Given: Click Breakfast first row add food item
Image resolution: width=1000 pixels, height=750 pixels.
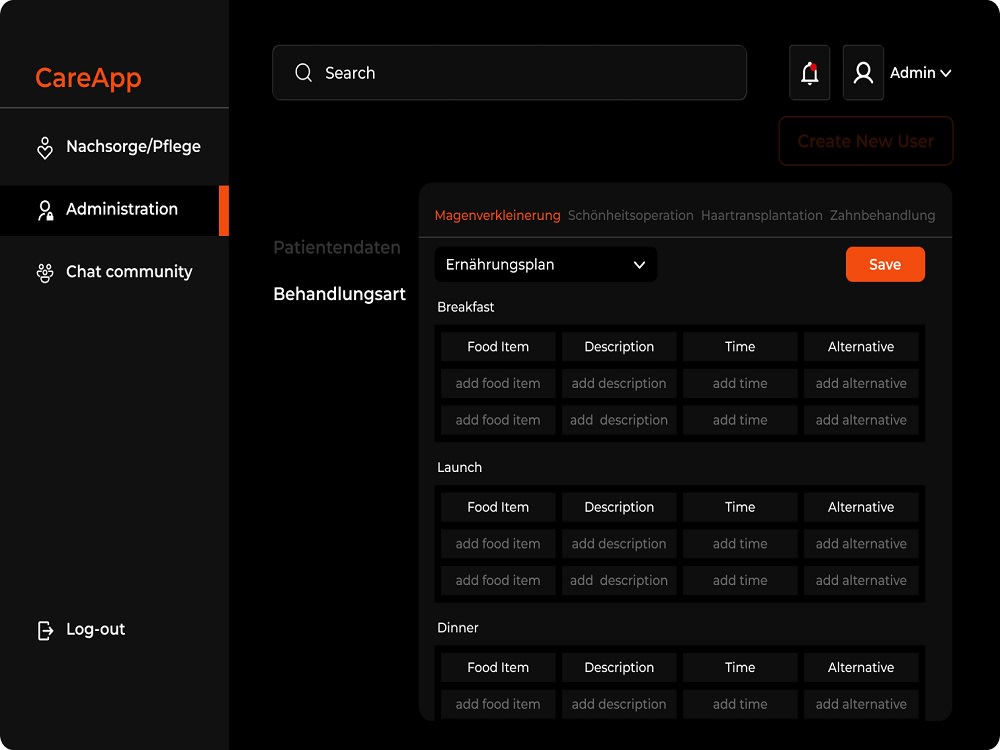Looking at the screenshot, I should (x=498, y=383).
